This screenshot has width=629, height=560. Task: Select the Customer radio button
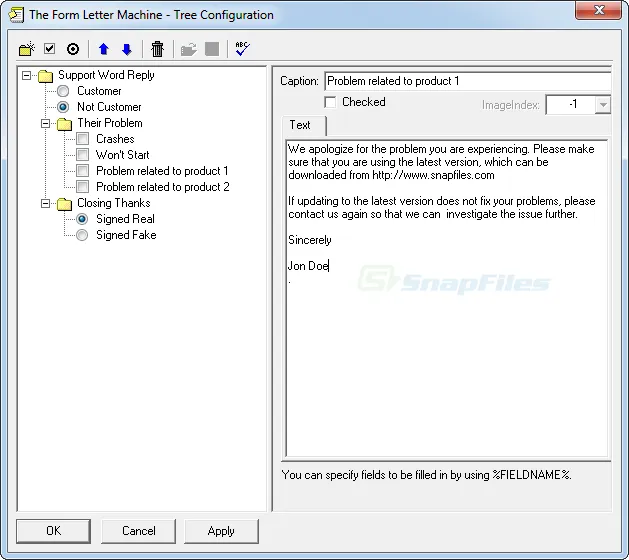pyautogui.click(x=63, y=91)
